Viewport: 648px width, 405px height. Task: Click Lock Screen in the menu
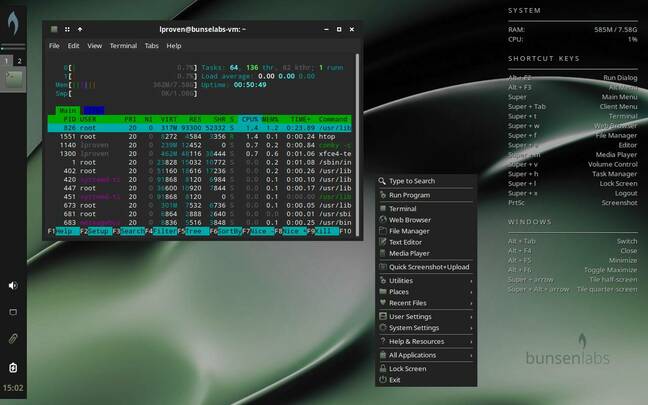click(x=407, y=368)
